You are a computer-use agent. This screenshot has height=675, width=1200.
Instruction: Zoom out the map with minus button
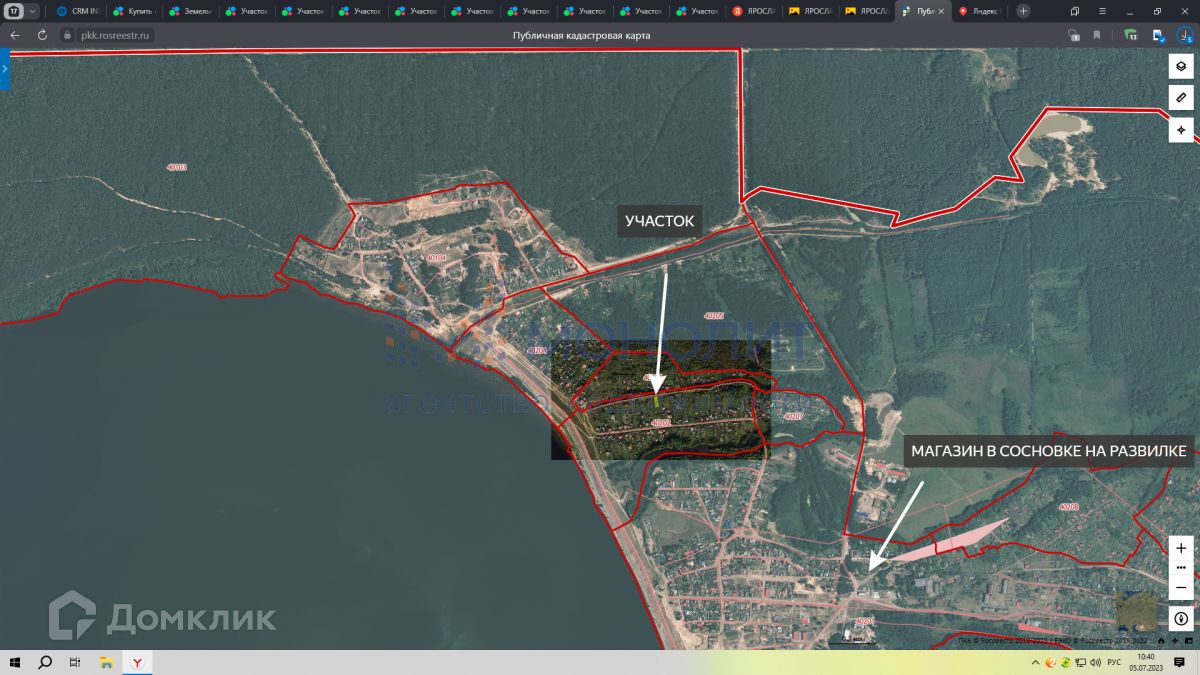pos(1181,587)
